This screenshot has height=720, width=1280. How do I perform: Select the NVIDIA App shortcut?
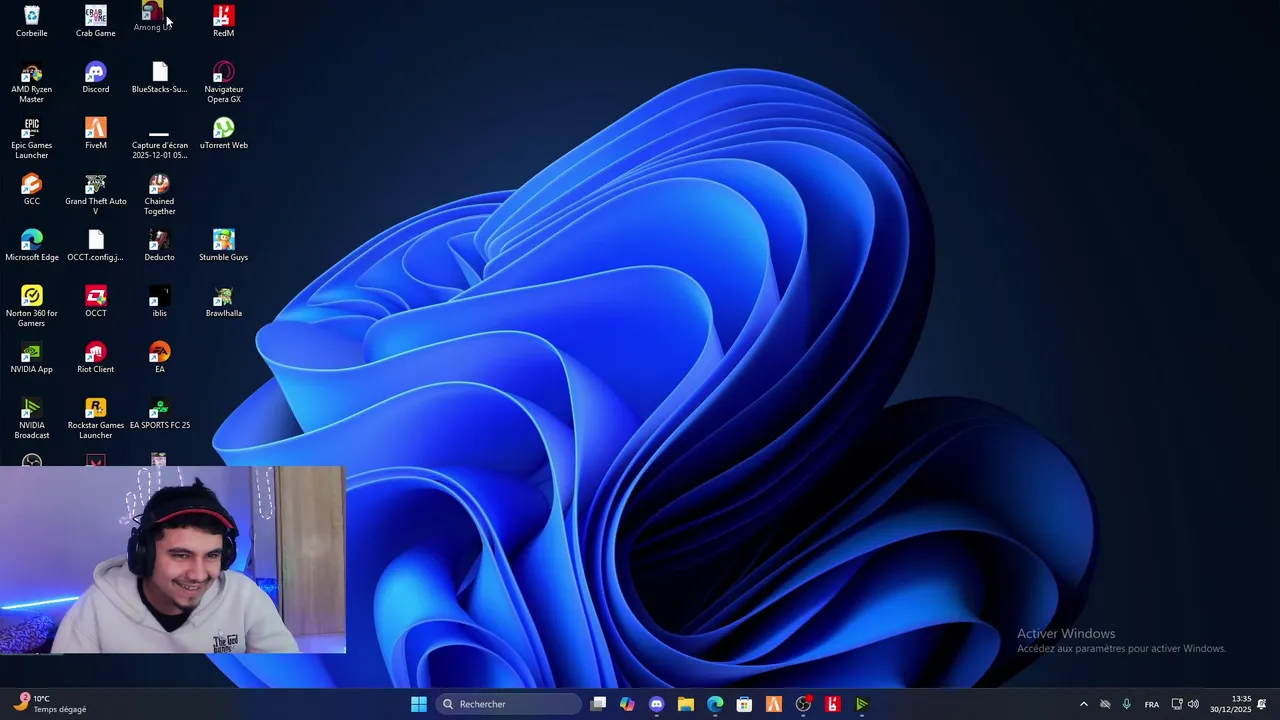pos(32,358)
